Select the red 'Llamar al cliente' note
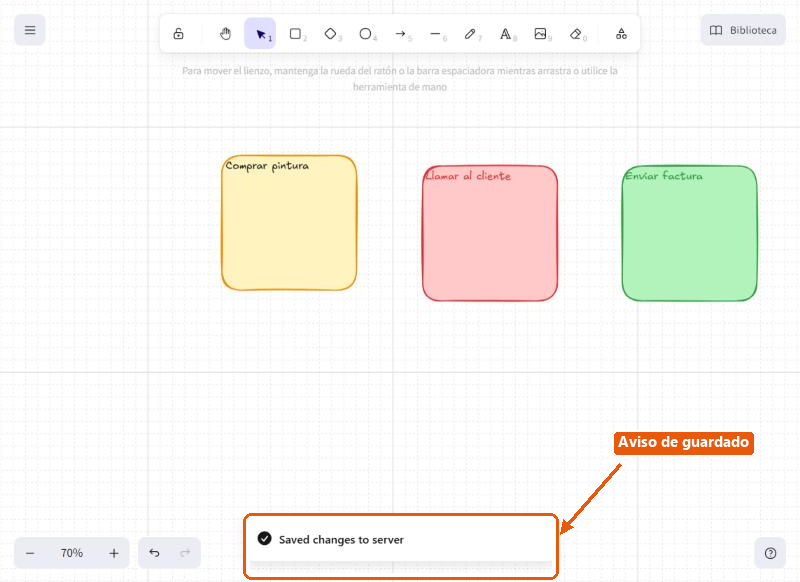 (x=490, y=233)
